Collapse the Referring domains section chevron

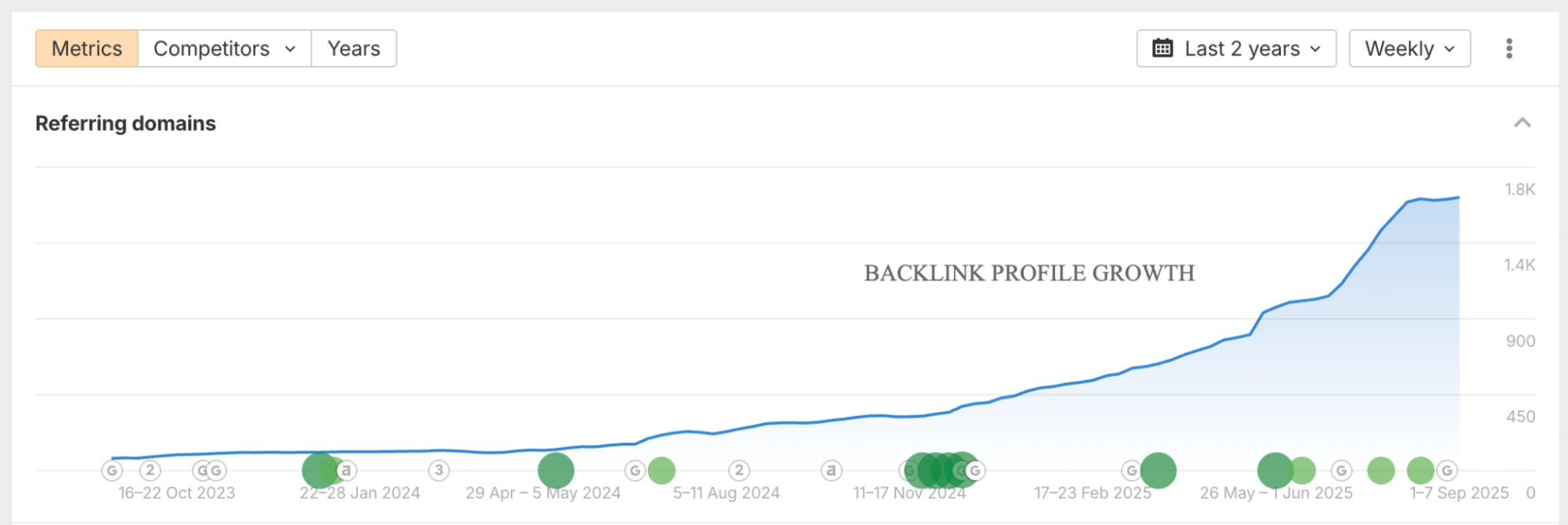[1522, 122]
